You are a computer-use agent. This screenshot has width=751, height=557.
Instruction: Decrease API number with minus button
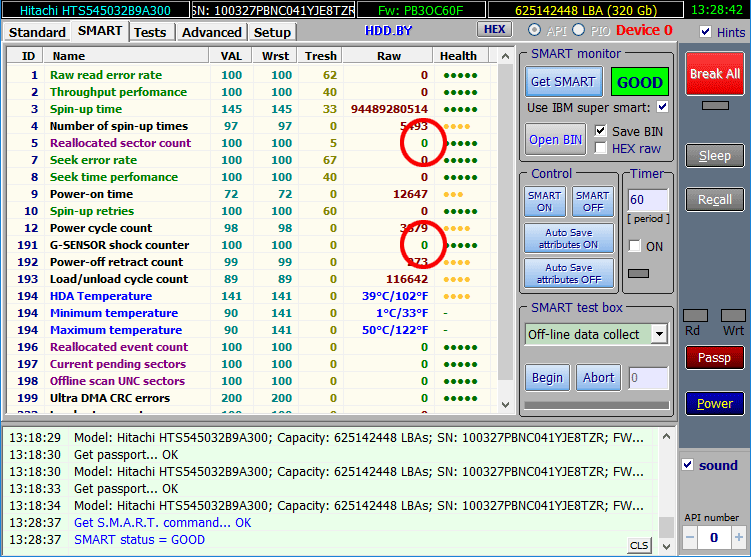690,537
